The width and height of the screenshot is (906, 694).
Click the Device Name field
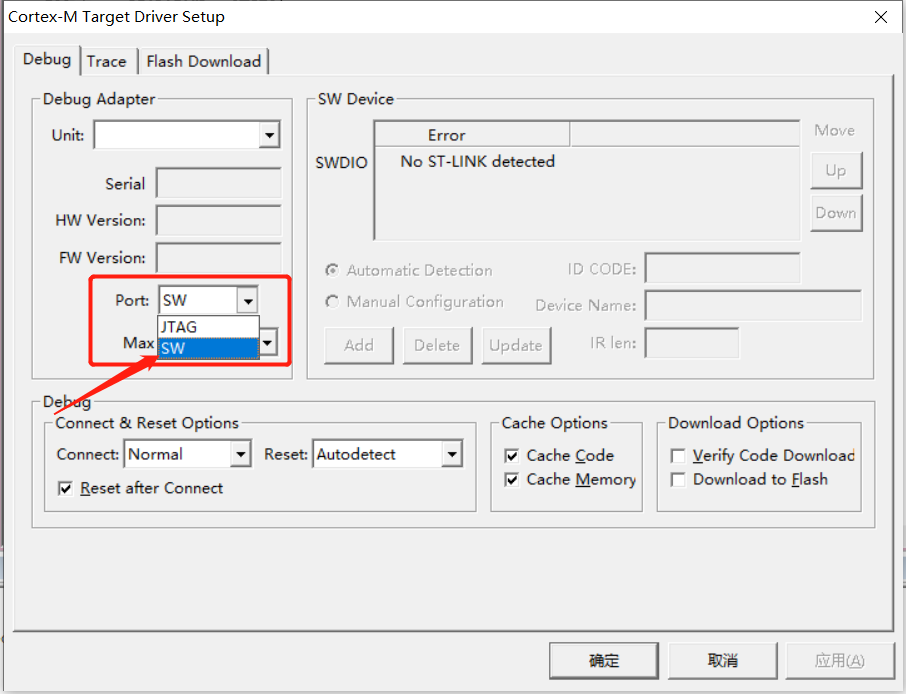click(x=753, y=305)
